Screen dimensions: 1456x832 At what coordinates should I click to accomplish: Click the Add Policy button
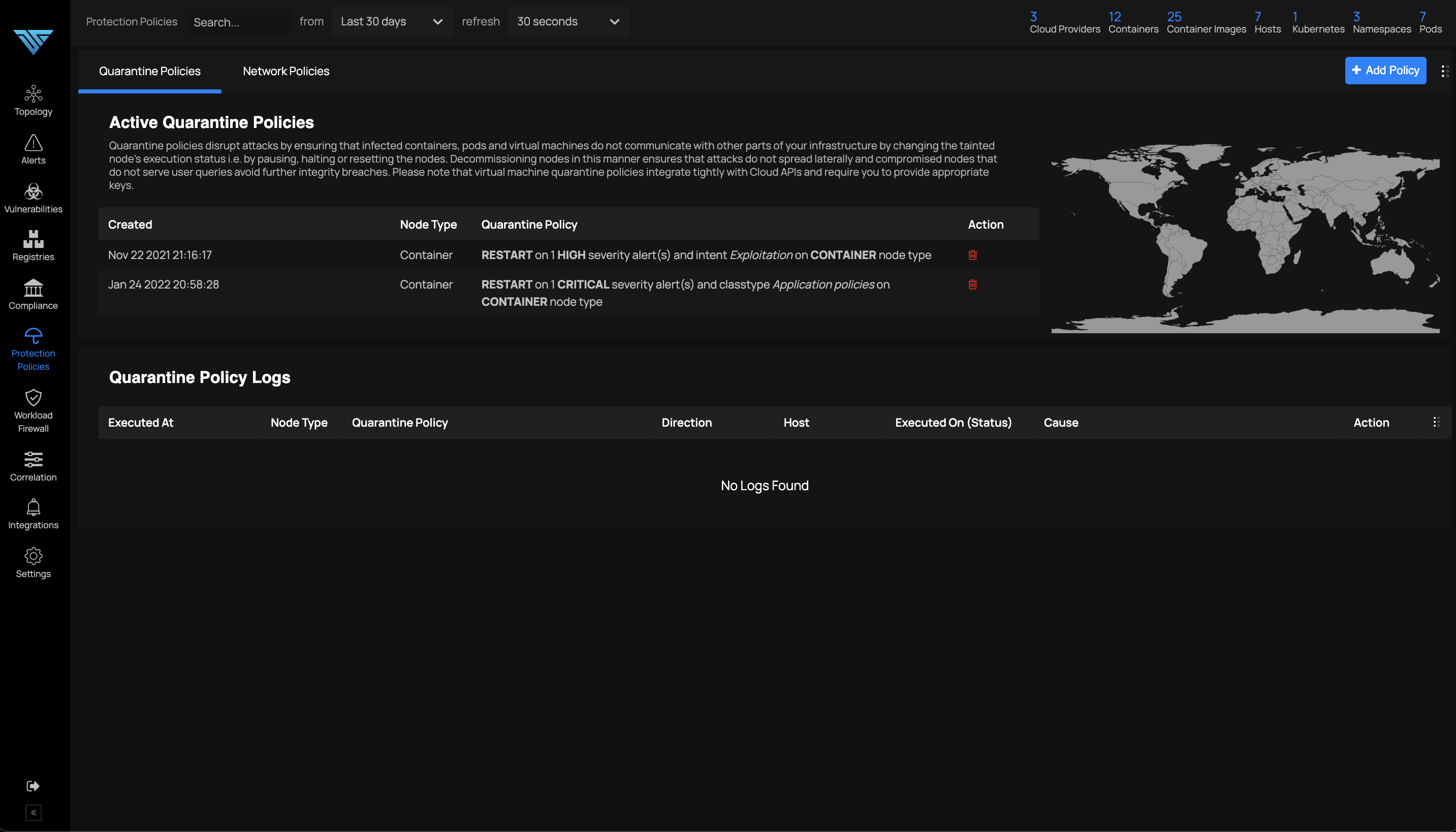coord(1385,70)
